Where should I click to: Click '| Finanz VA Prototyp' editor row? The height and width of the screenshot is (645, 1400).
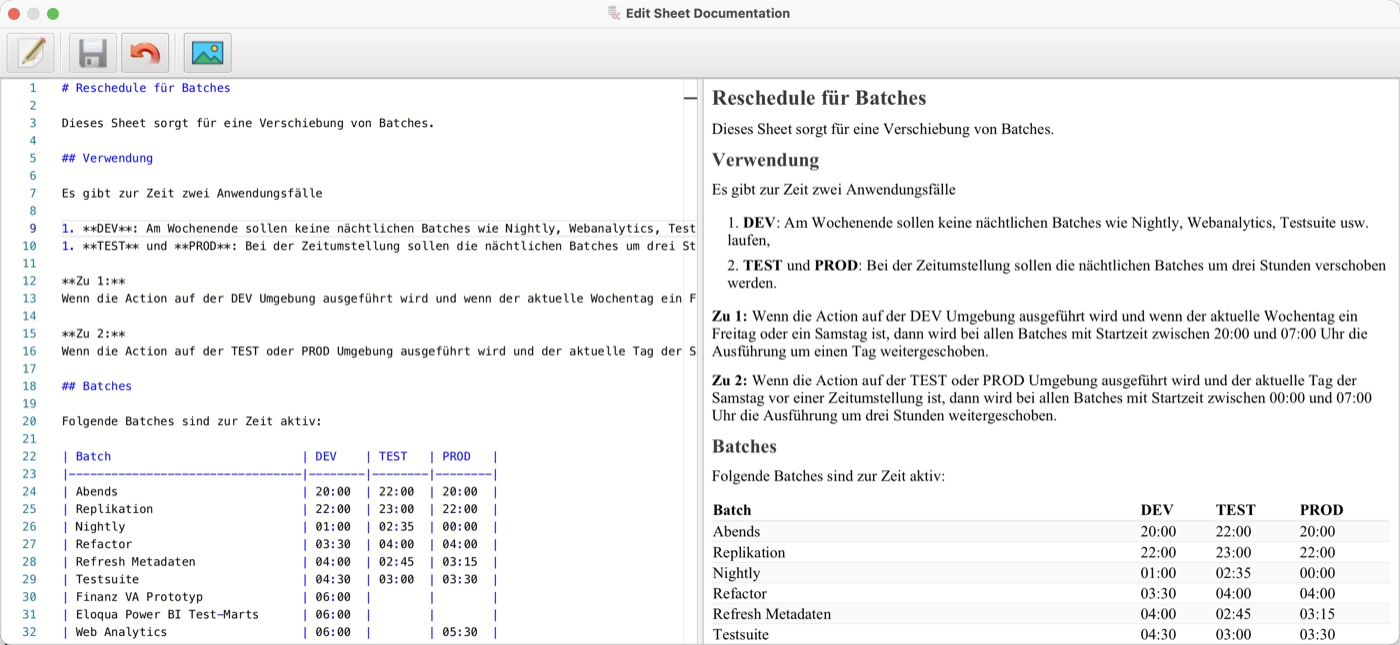pos(280,597)
